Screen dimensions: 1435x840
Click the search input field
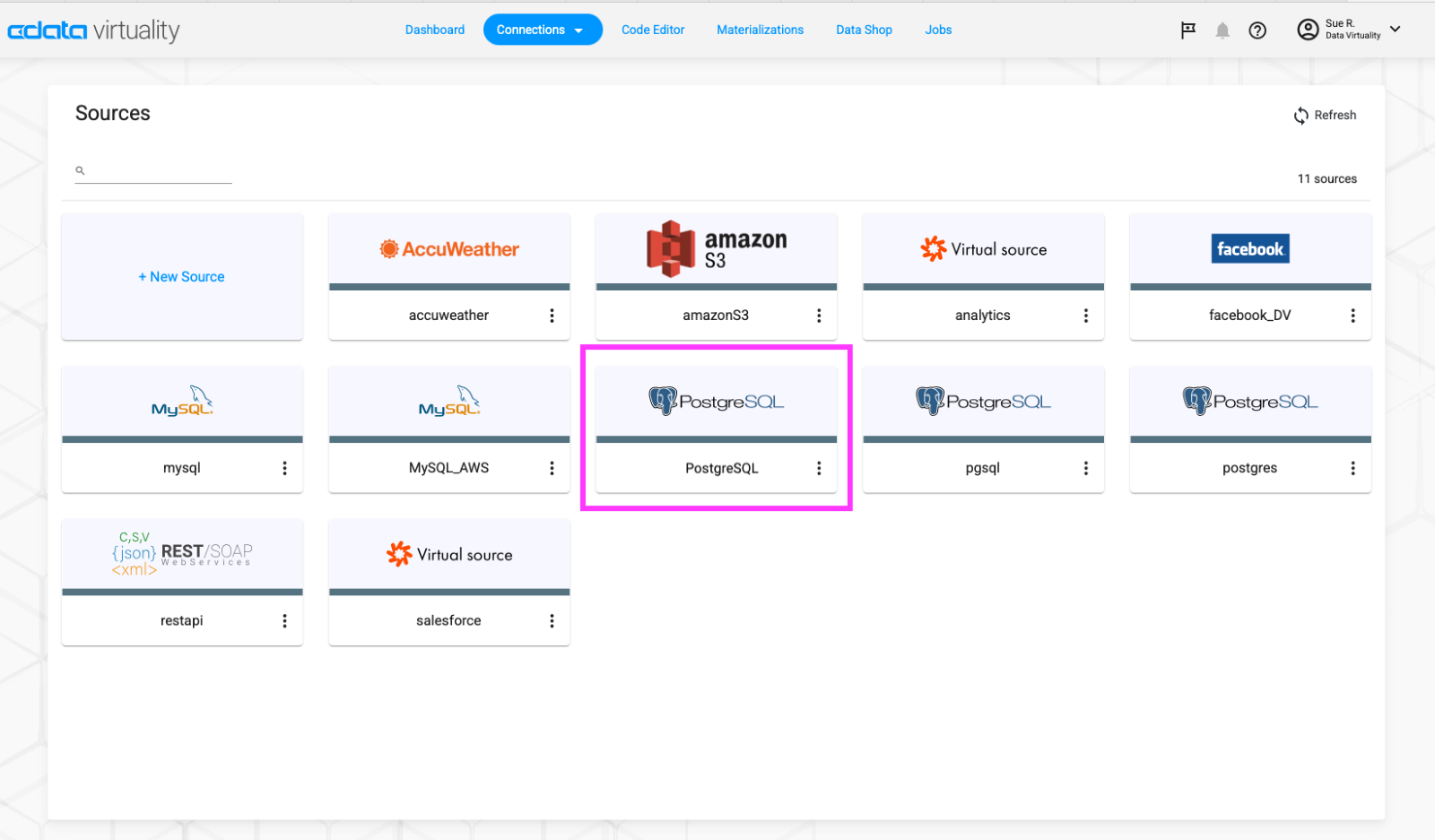click(x=152, y=172)
